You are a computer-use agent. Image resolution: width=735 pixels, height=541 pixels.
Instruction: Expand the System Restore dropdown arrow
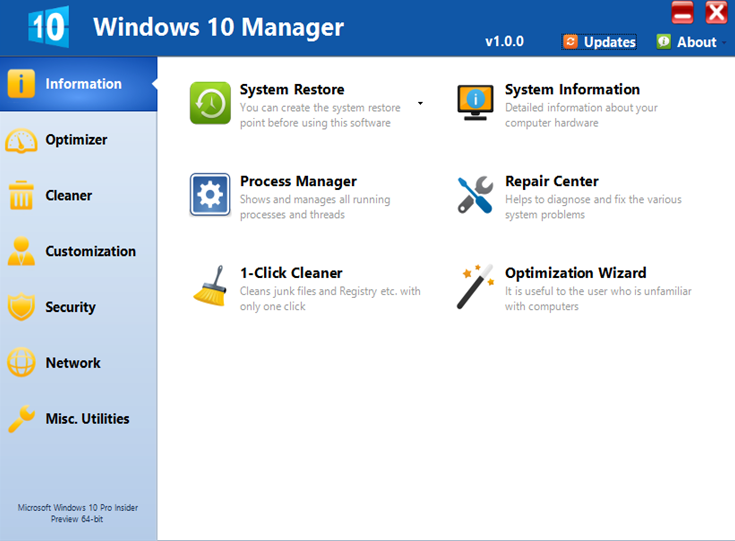click(420, 103)
